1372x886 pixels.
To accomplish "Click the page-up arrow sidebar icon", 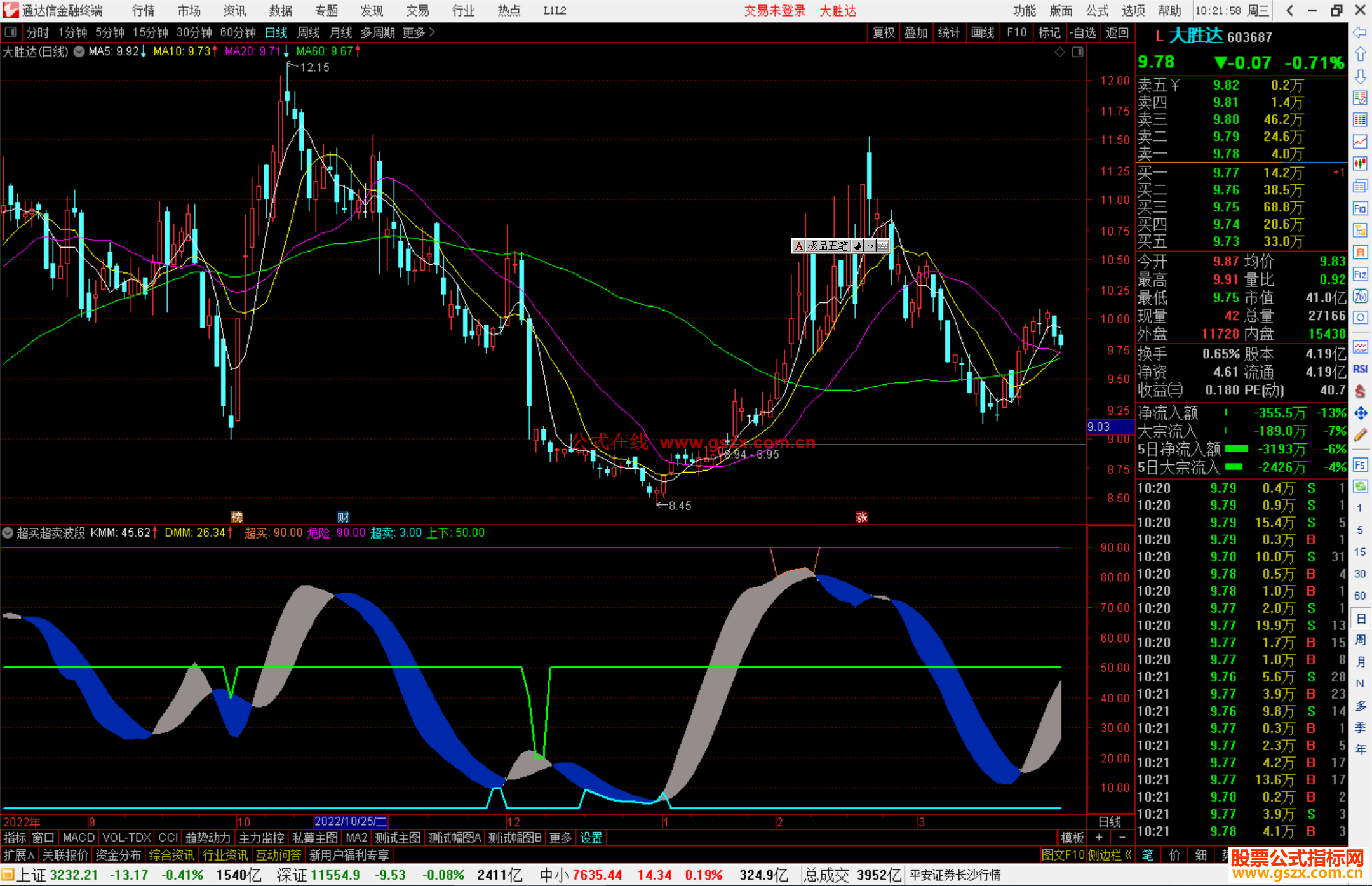I will (1360, 54).
